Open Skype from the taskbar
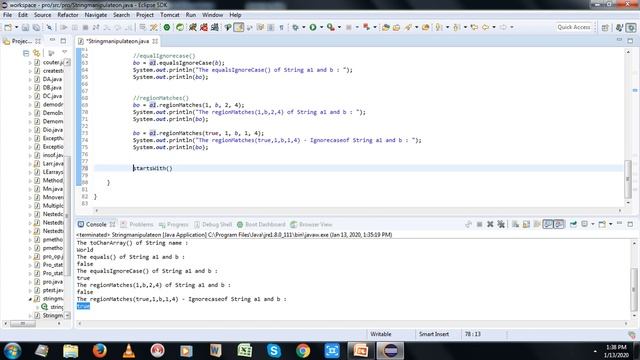 point(274,351)
